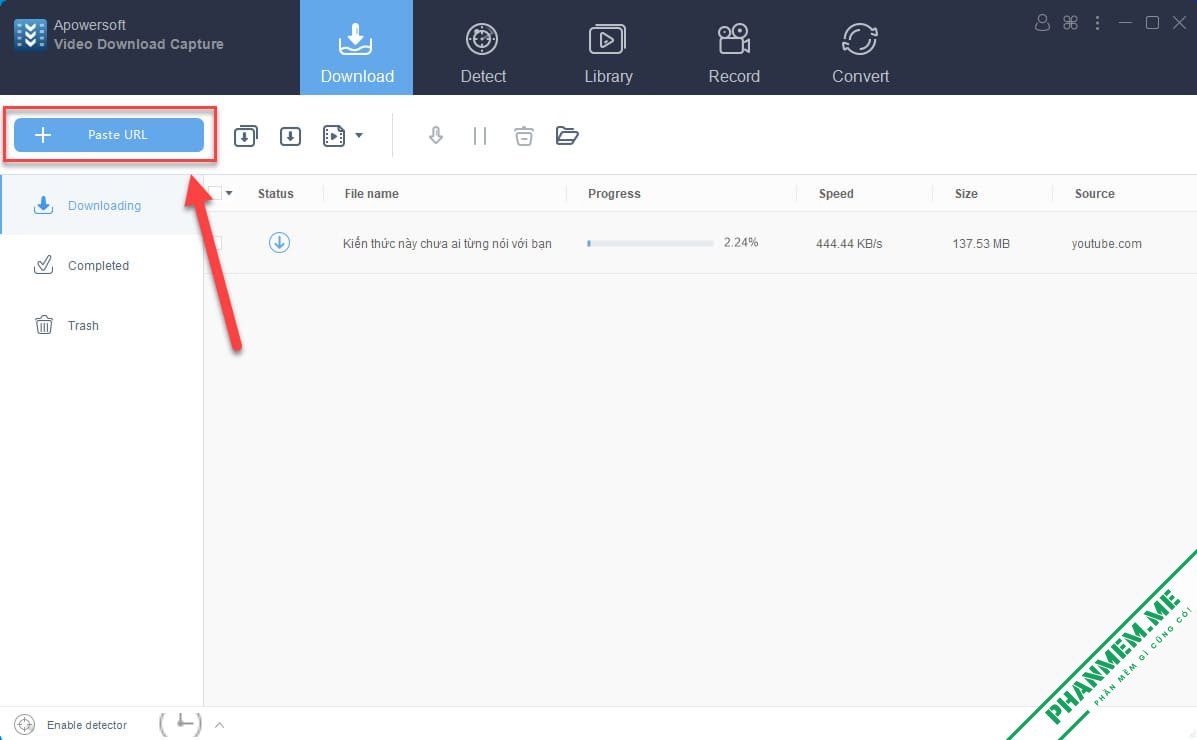Maximize the application window

[1152, 23]
